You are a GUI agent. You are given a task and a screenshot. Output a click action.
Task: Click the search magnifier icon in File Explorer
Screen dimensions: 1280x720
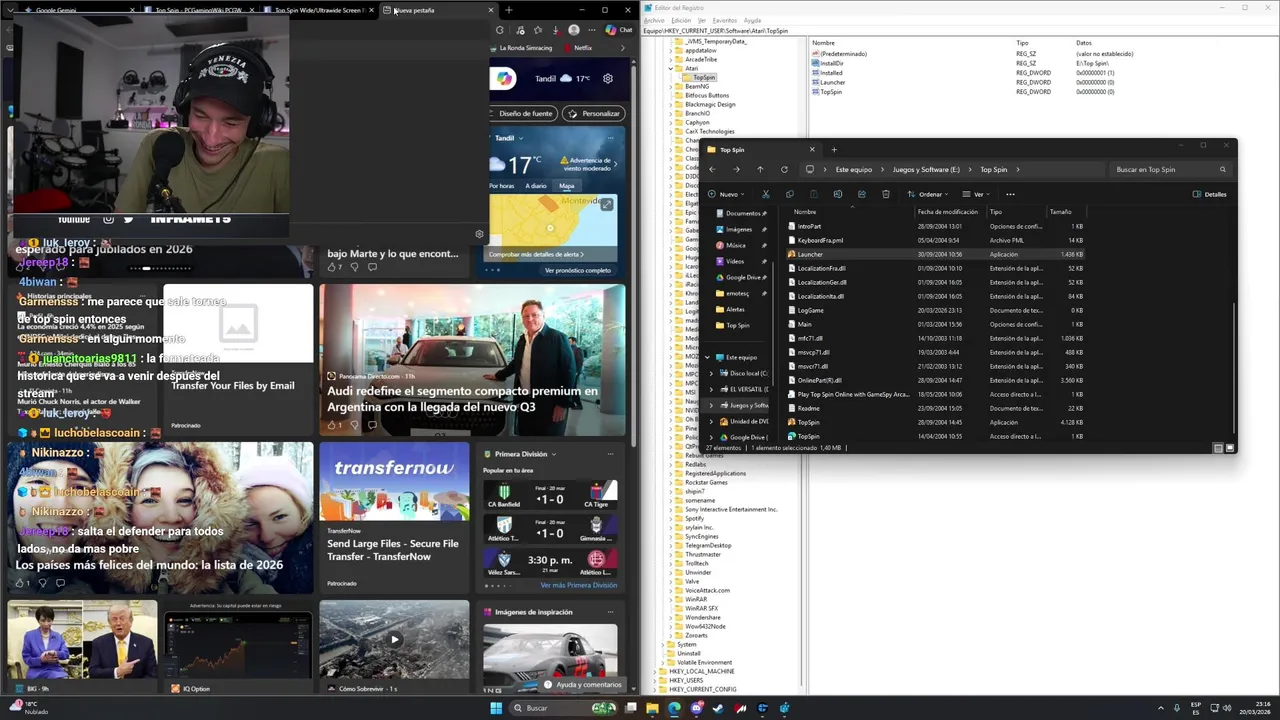1223,169
